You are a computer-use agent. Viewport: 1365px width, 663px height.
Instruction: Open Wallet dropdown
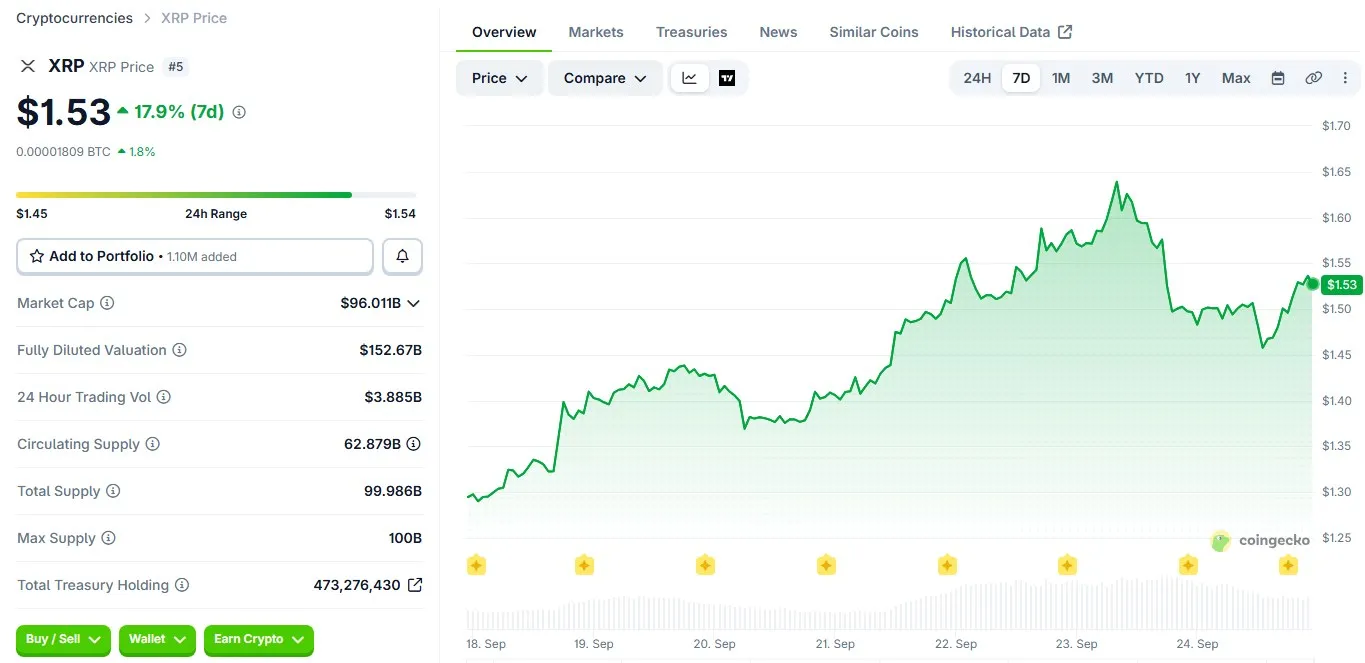(x=156, y=639)
